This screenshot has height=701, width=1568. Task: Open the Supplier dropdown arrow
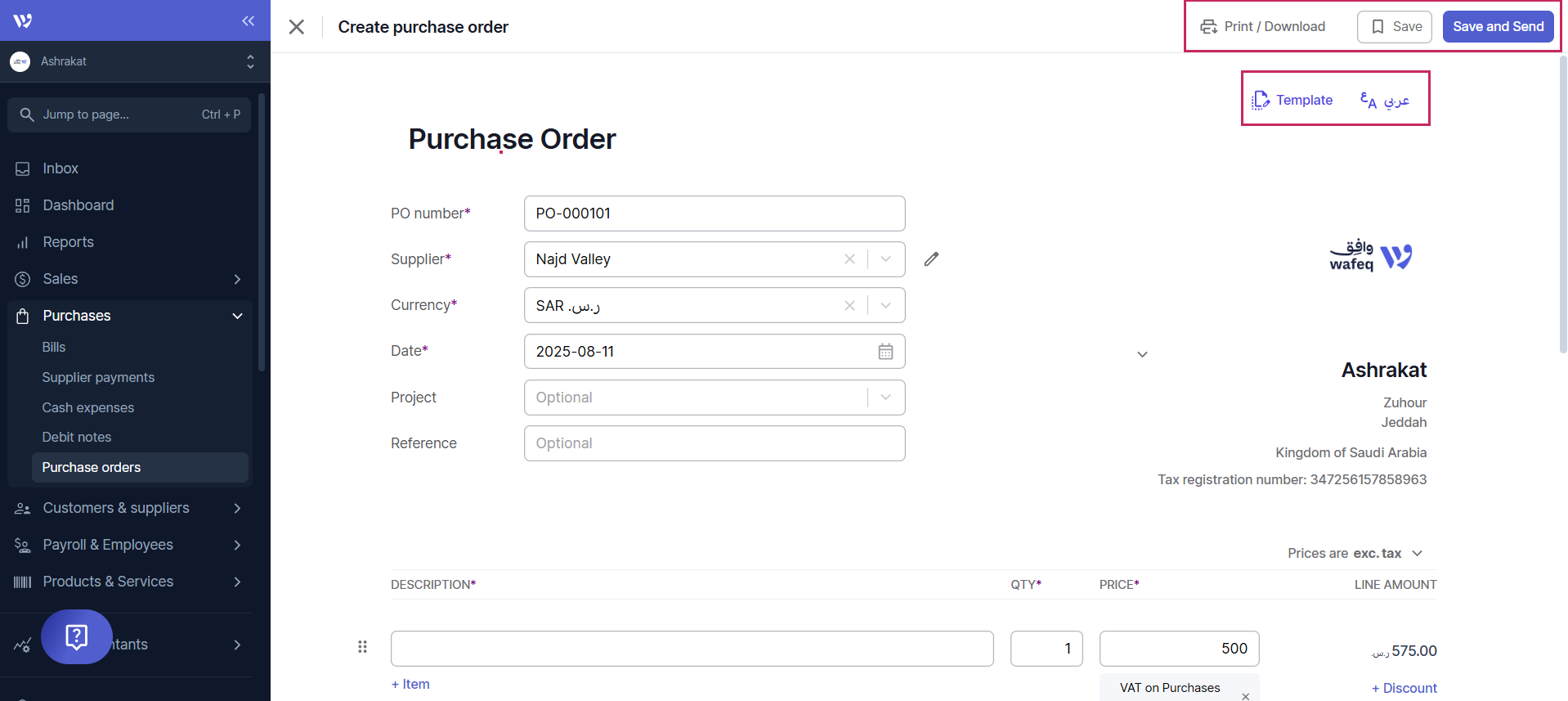pyautogui.click(x=885, y=259)
